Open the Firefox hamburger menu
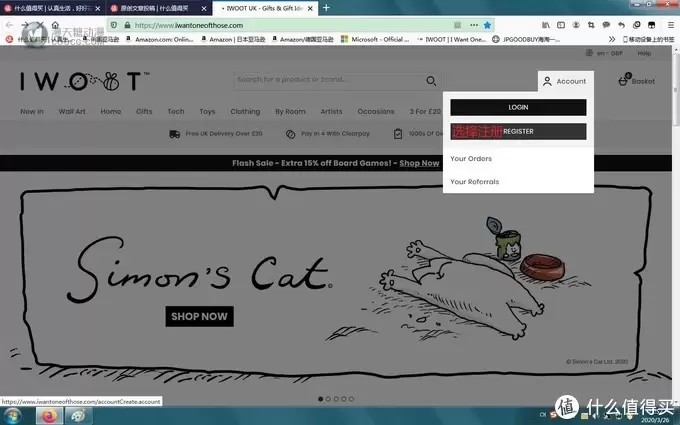This screenshot has height=425, width=680. [x=670, y=25]
